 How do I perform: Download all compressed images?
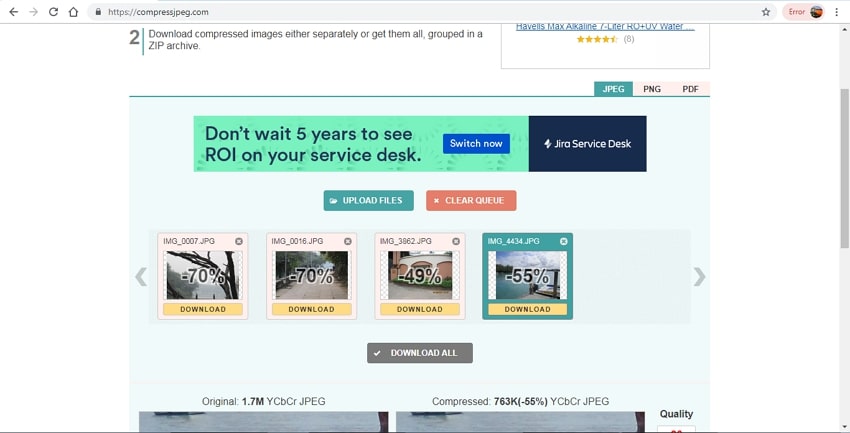[x=420, y=353]
